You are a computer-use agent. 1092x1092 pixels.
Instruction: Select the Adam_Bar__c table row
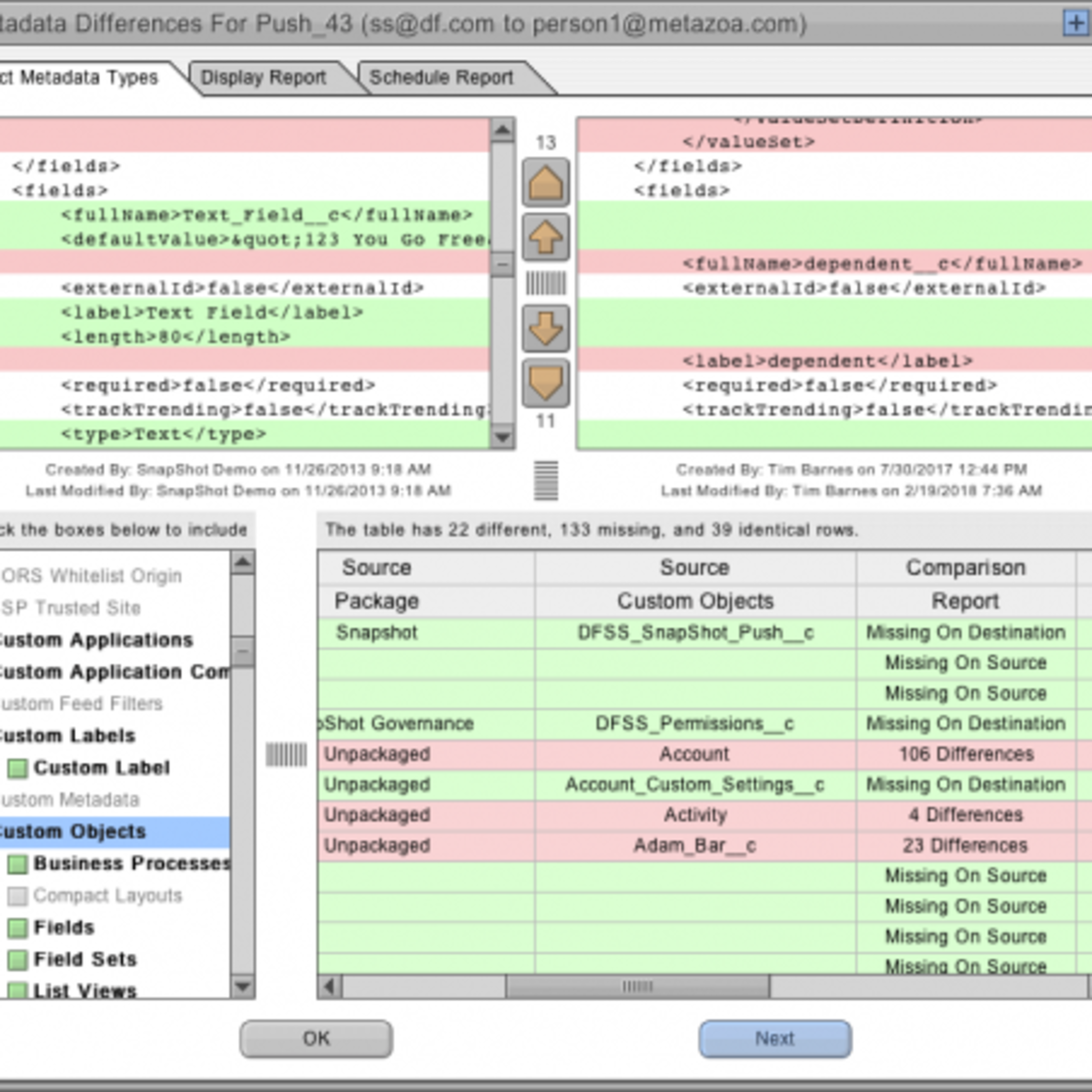704,846
